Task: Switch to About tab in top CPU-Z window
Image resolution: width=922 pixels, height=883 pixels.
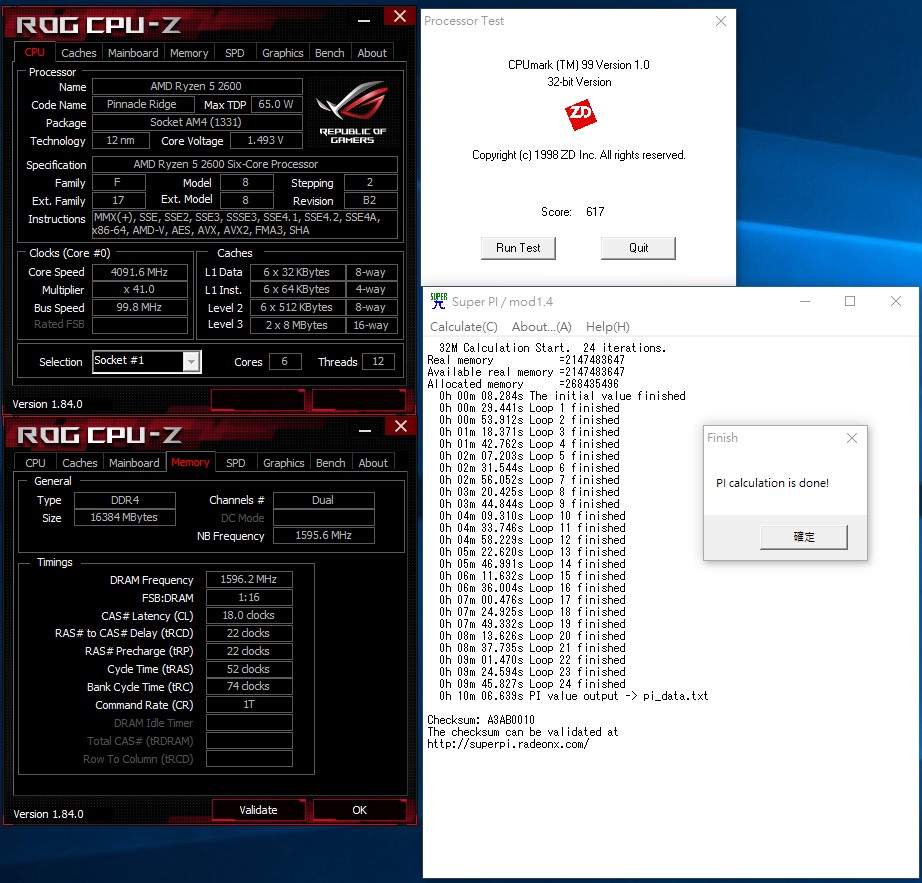Action: (372, 53)
